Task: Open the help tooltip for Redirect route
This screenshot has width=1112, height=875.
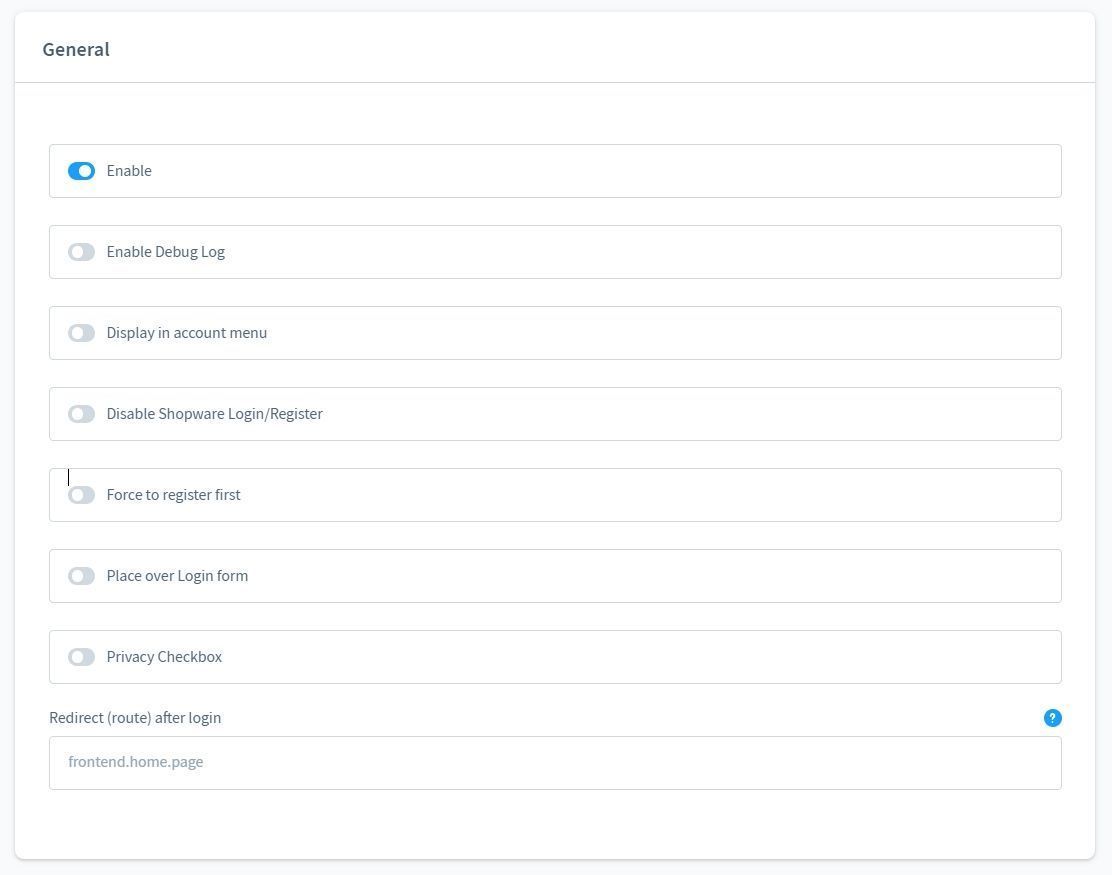Action: (1052, 718)
